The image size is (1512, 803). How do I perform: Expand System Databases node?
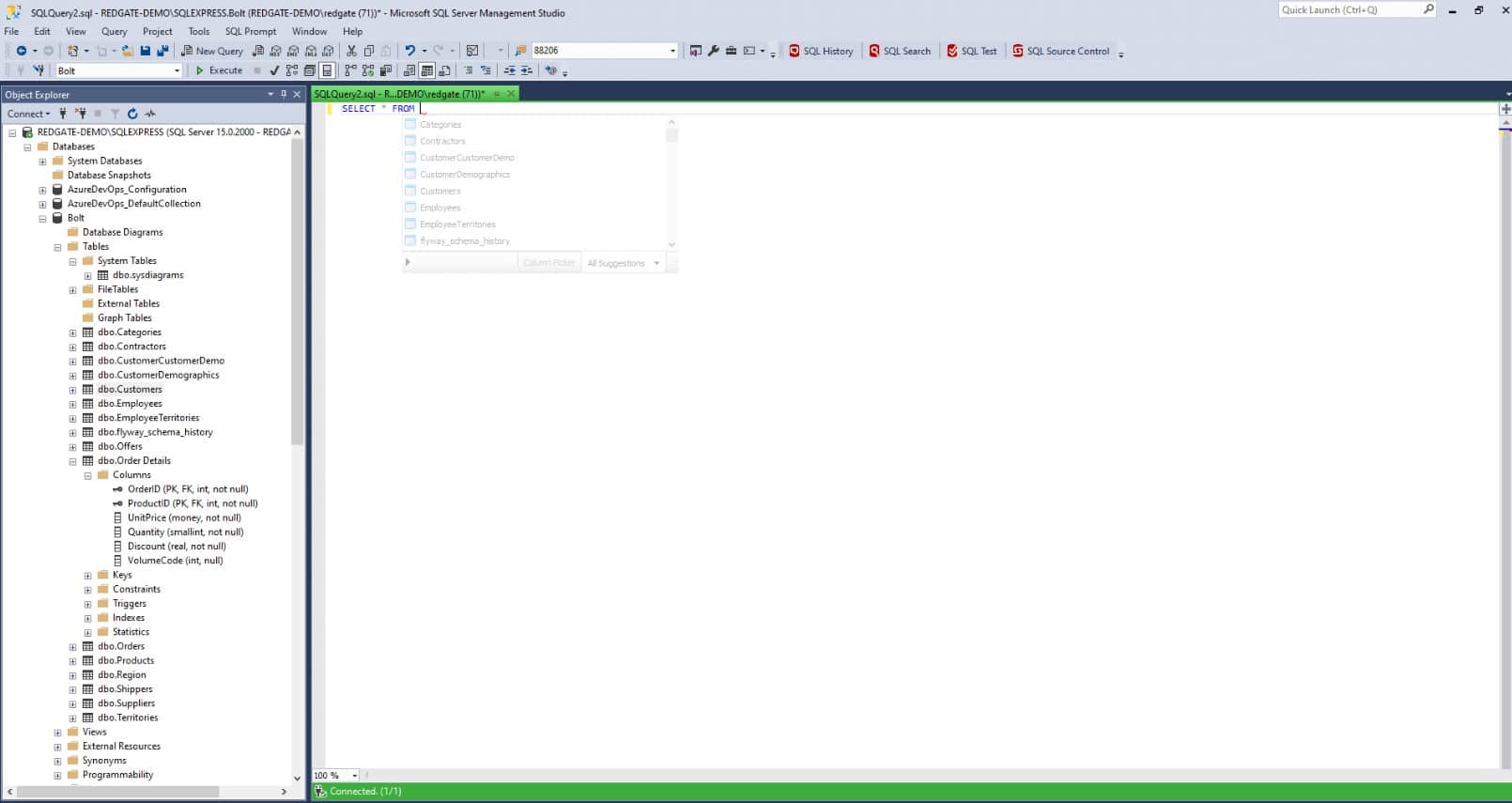[42, 162]
